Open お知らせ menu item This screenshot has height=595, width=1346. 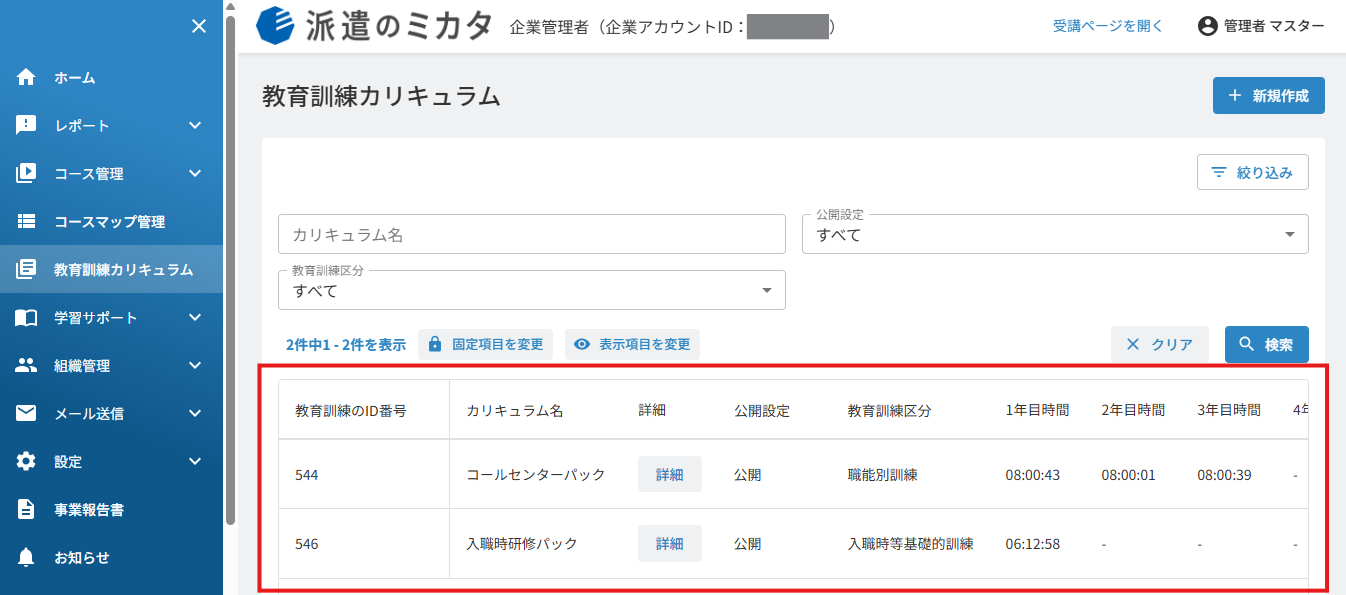click(x=111, y=557)
